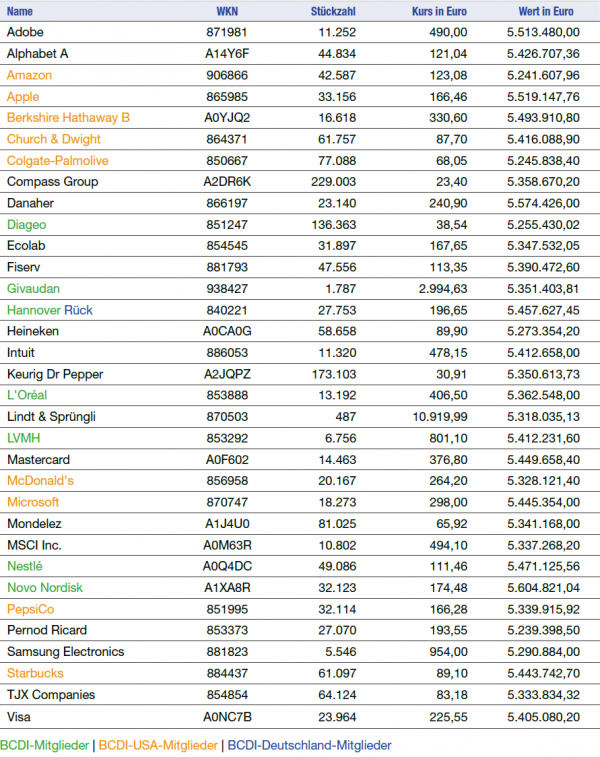Click the BCDI-Mitglieder legend label

pyautogui.click(x=44, y=745)
